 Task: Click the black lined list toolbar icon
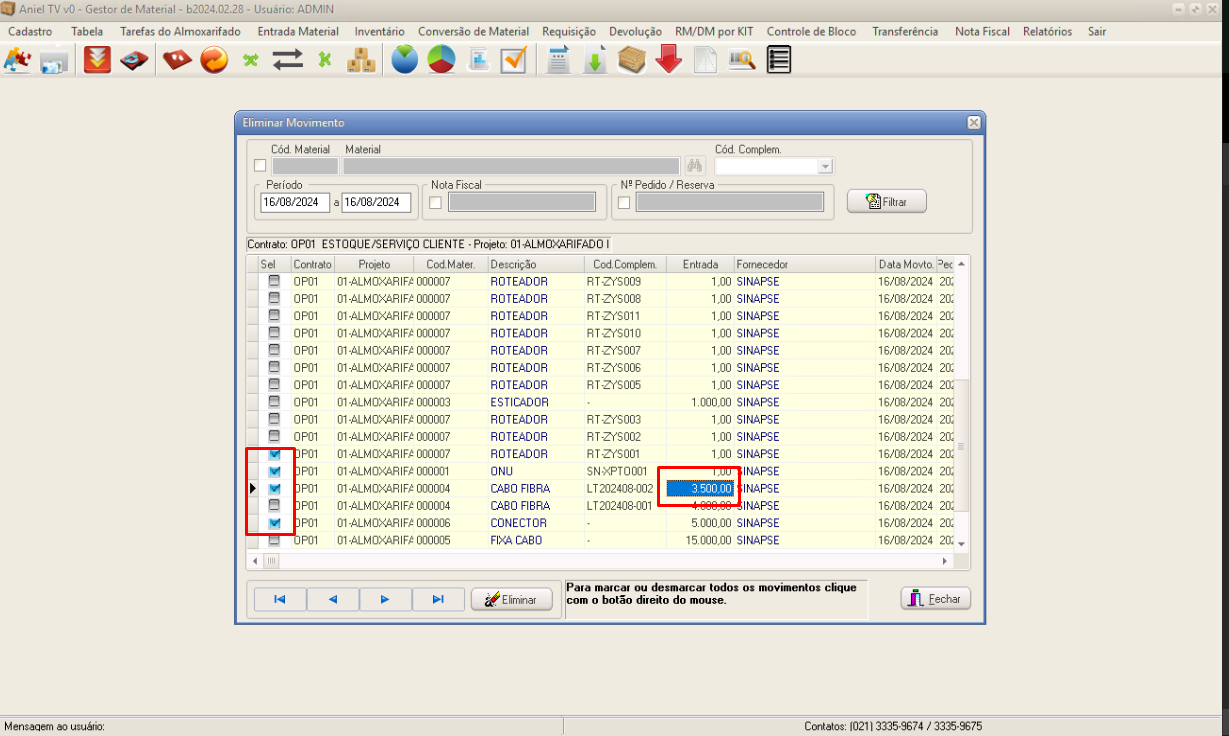(x=778, y=60)
